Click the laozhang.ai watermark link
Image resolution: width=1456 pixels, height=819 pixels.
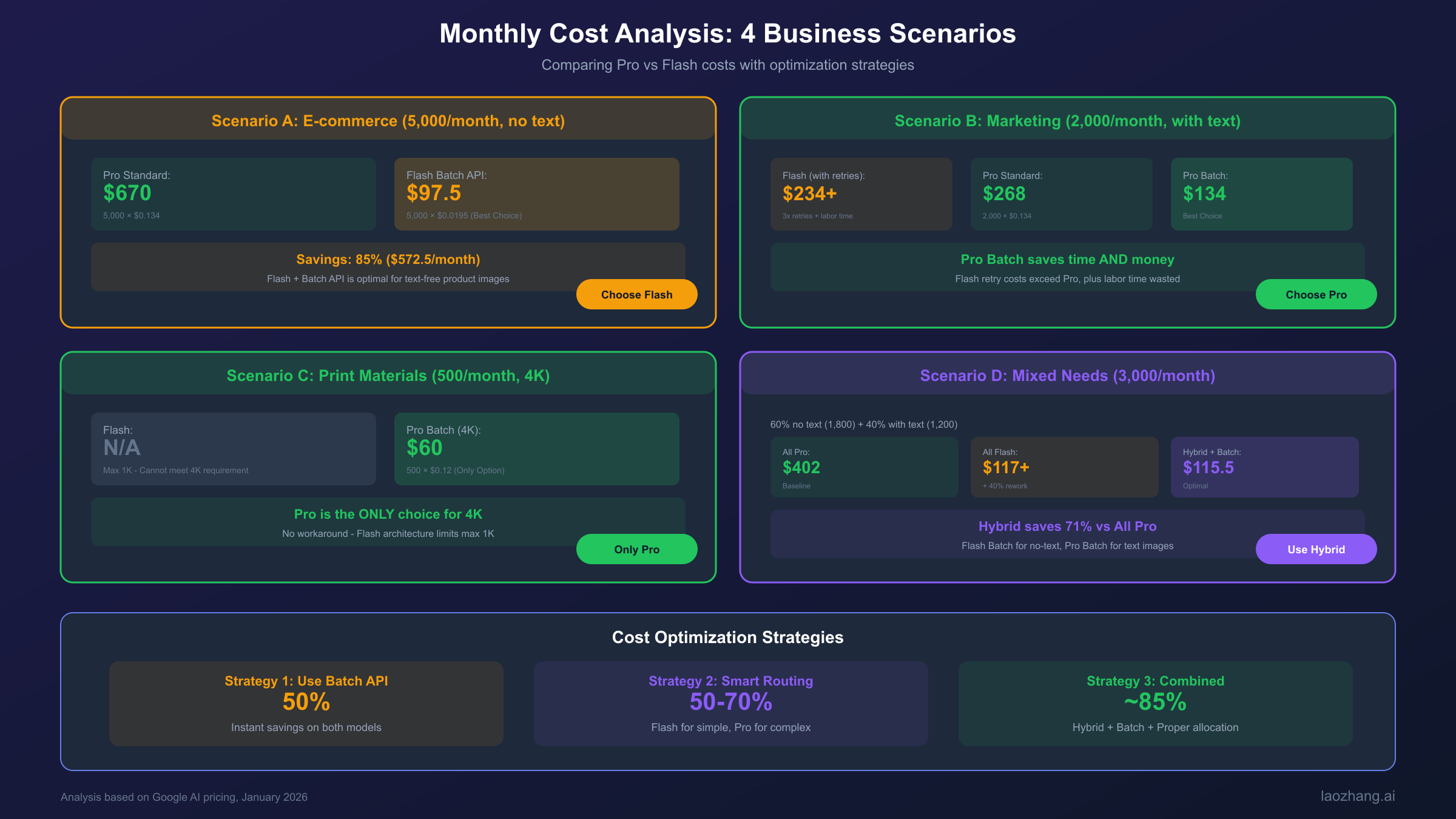[x=1357, y=796]
